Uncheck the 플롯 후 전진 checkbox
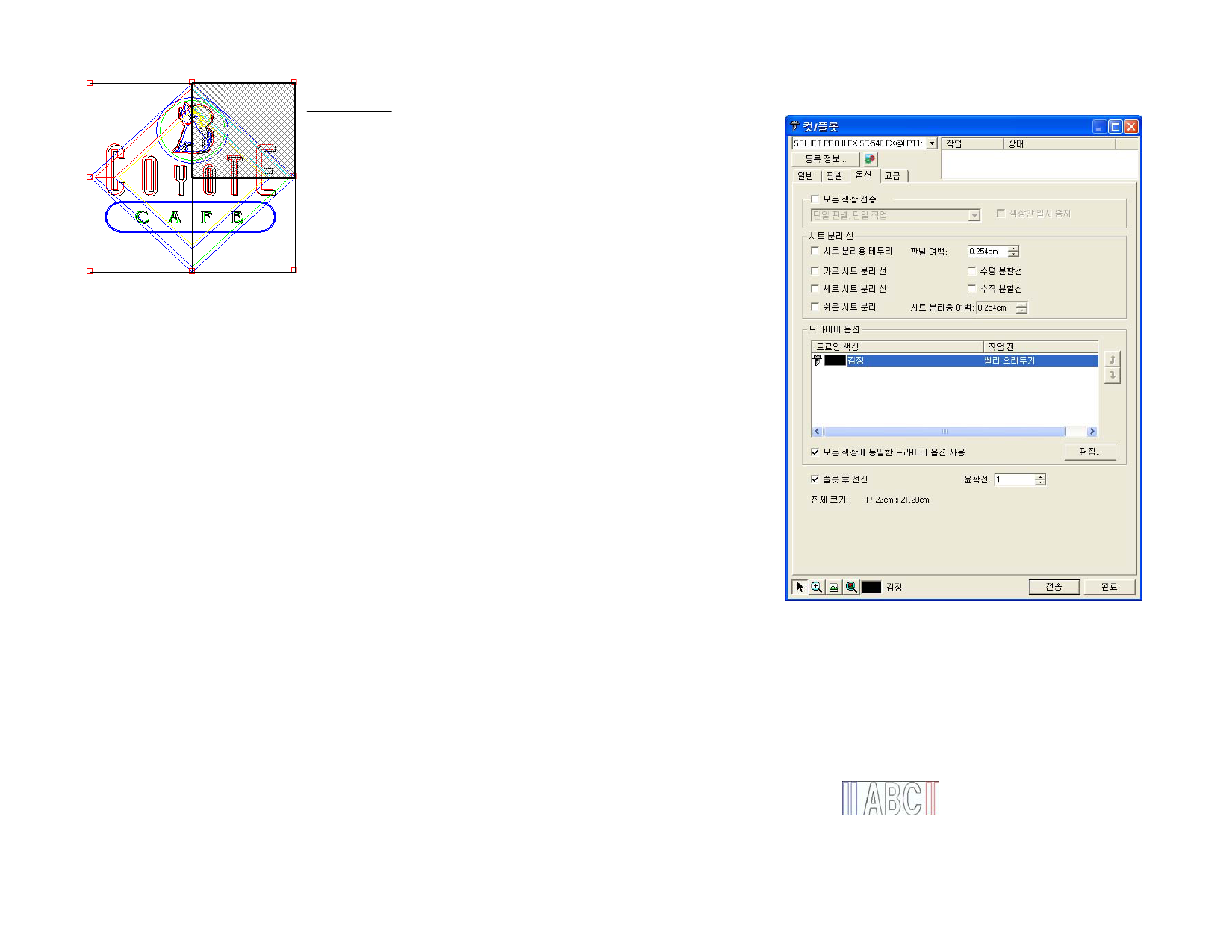Image resolution: width=1232 pixels, height=952 pixels. (815, 479)
